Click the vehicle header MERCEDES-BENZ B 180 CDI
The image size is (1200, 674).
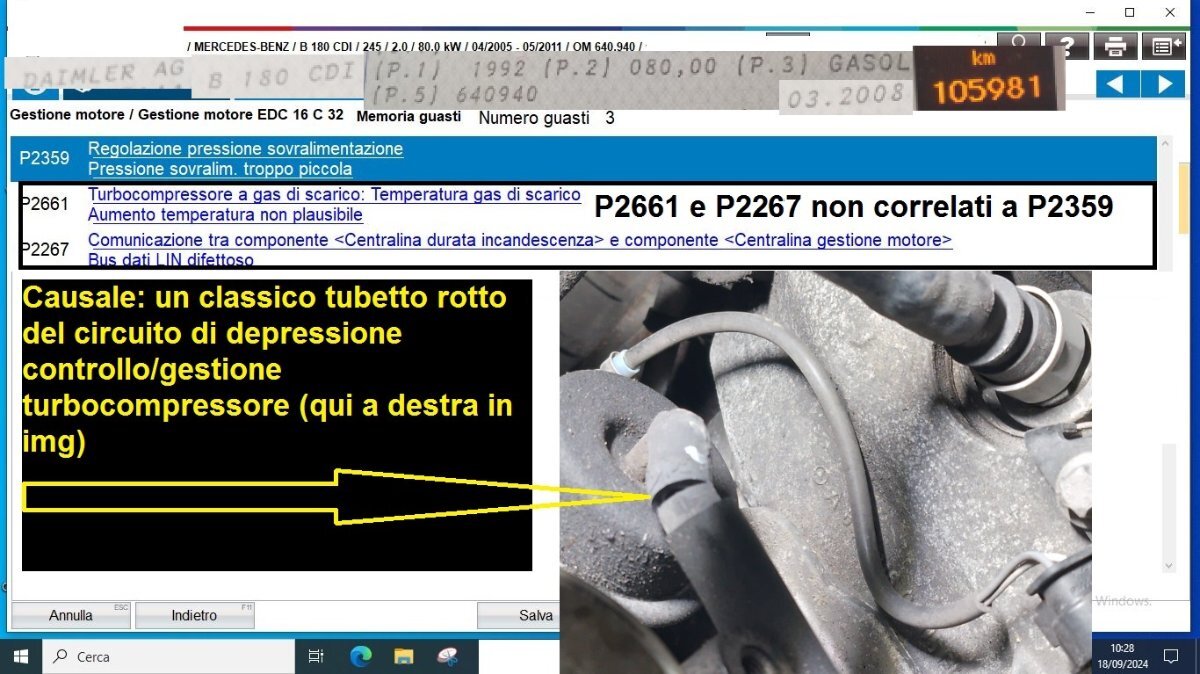417,46
